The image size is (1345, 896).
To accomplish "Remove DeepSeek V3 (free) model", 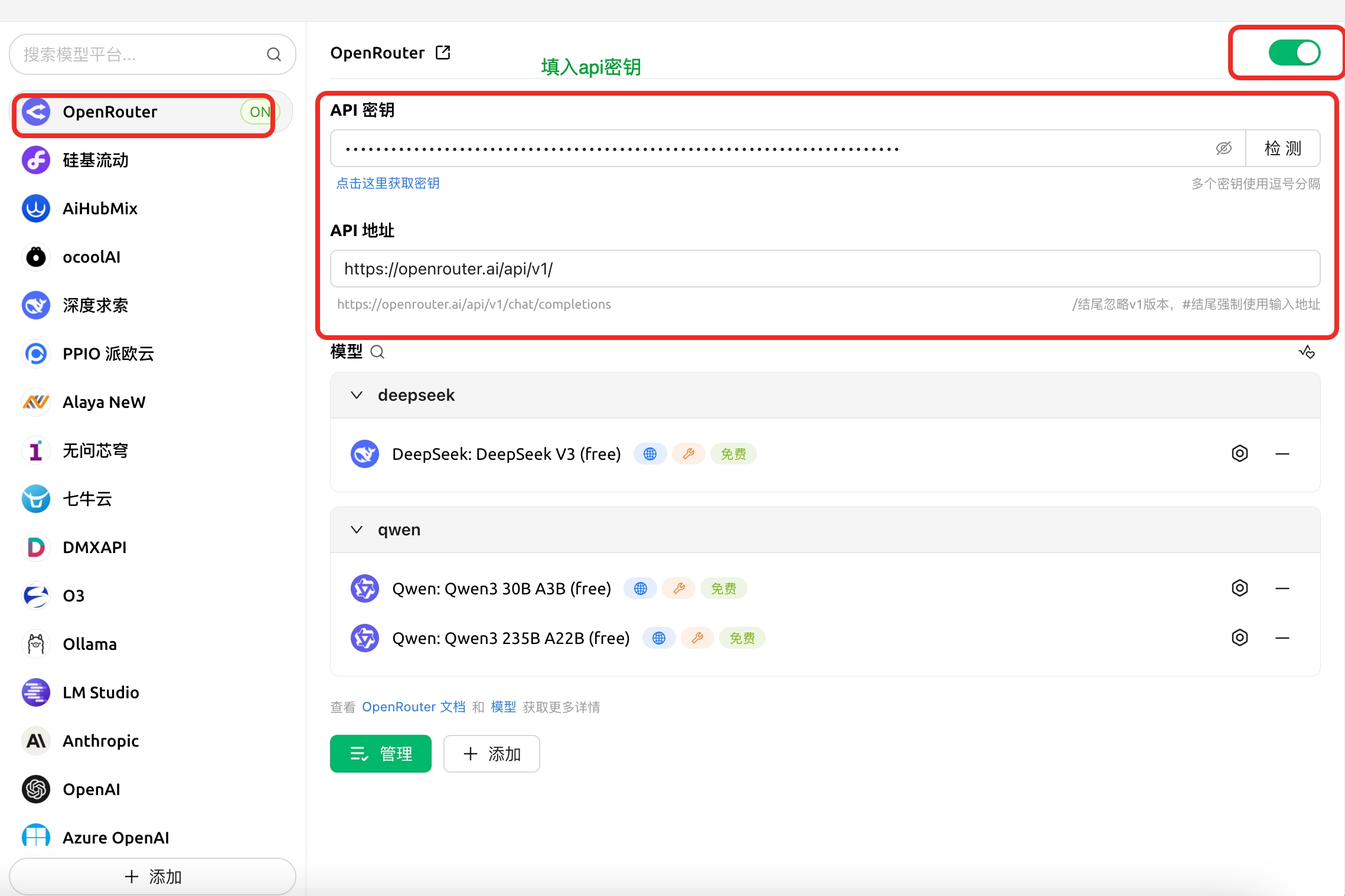I will [1282, 454].
